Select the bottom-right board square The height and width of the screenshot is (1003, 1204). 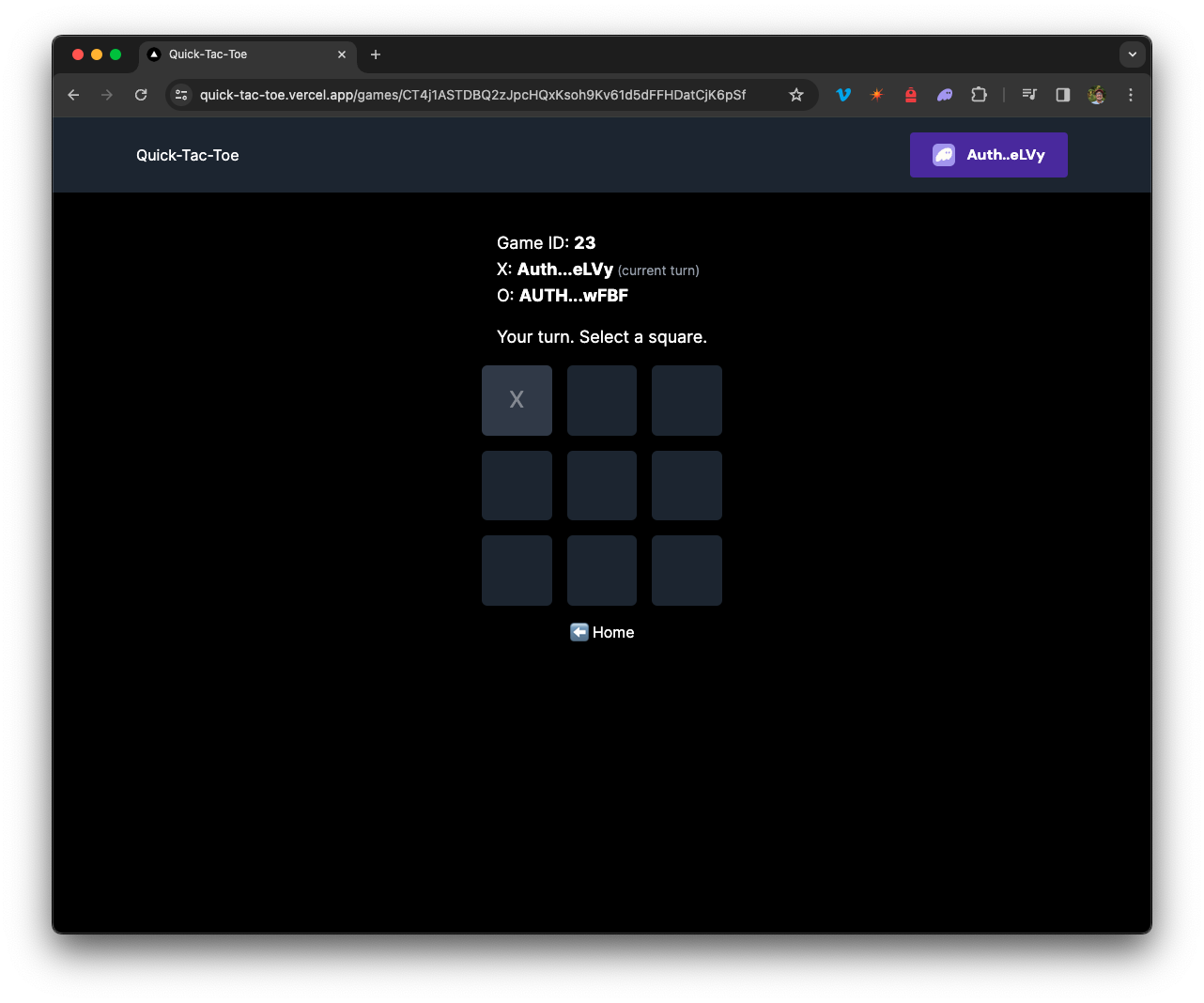pos(687,570)
